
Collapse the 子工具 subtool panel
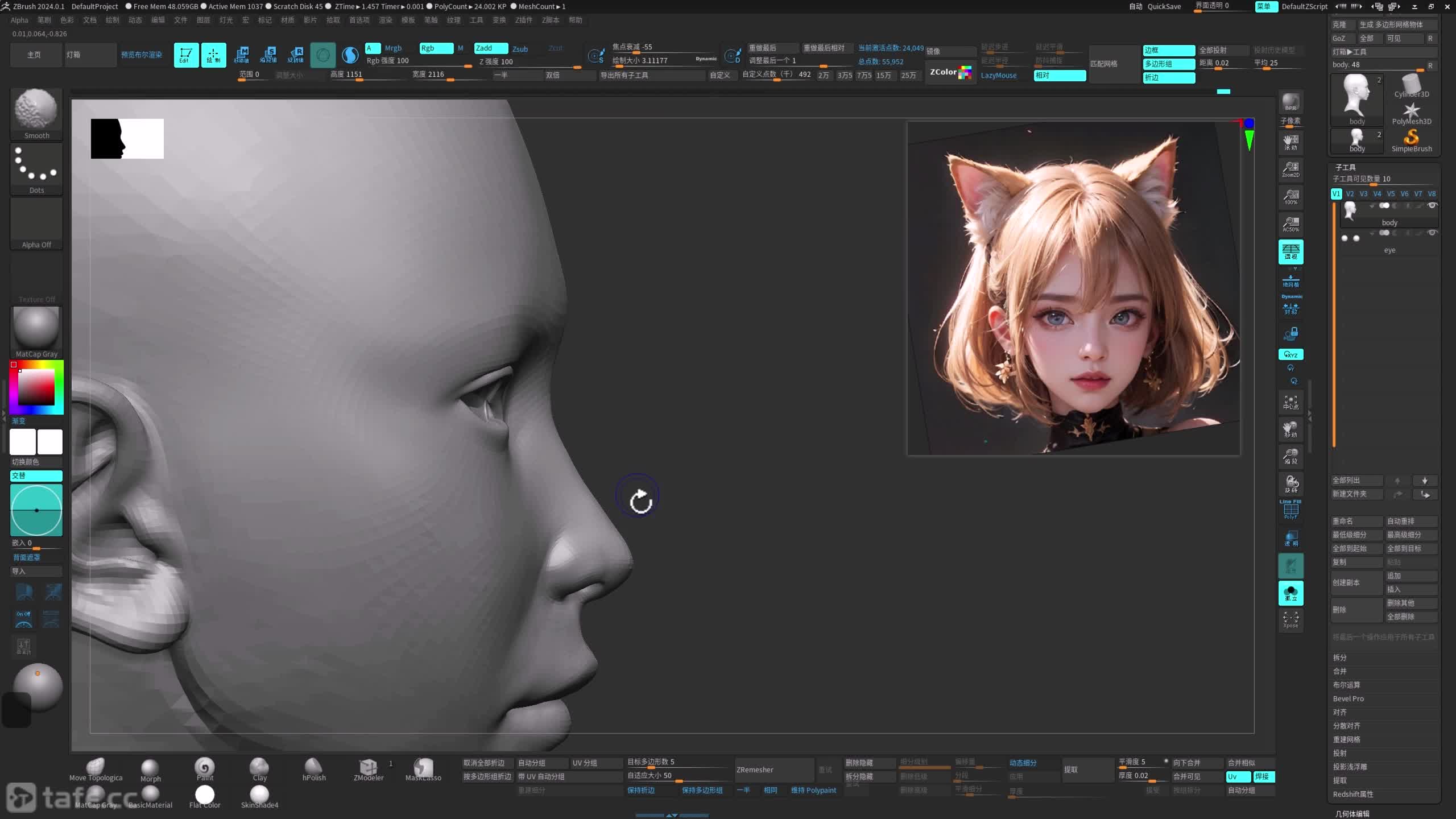coord(1346,167)
